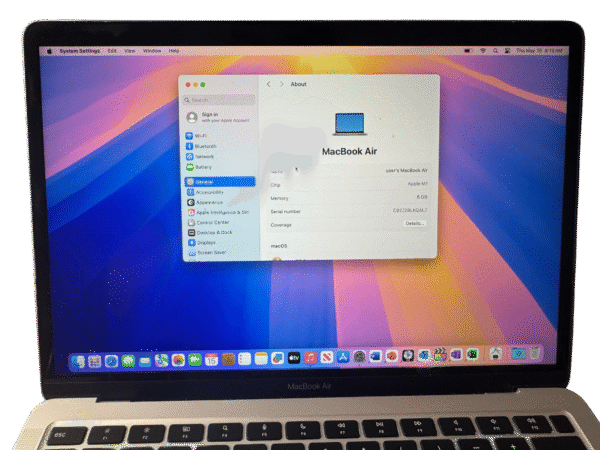Open System Settings menu in menu bar
Image resolution: width=600 pixels, height=450 pixels.
80,51
